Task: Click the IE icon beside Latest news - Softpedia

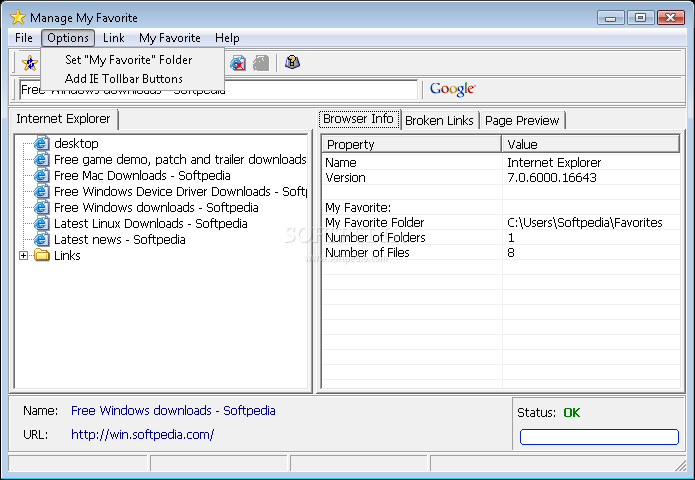Action: [41, 239]
